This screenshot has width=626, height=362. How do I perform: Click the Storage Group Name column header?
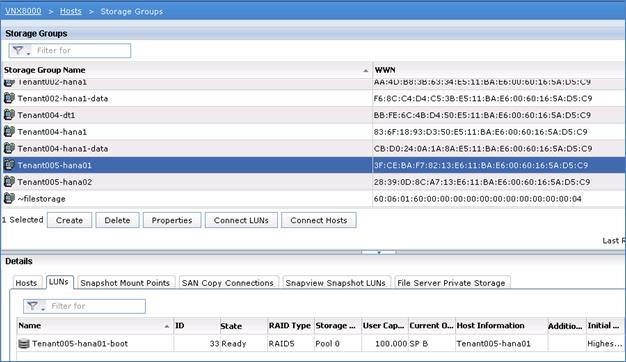click(x=187, y=70)
